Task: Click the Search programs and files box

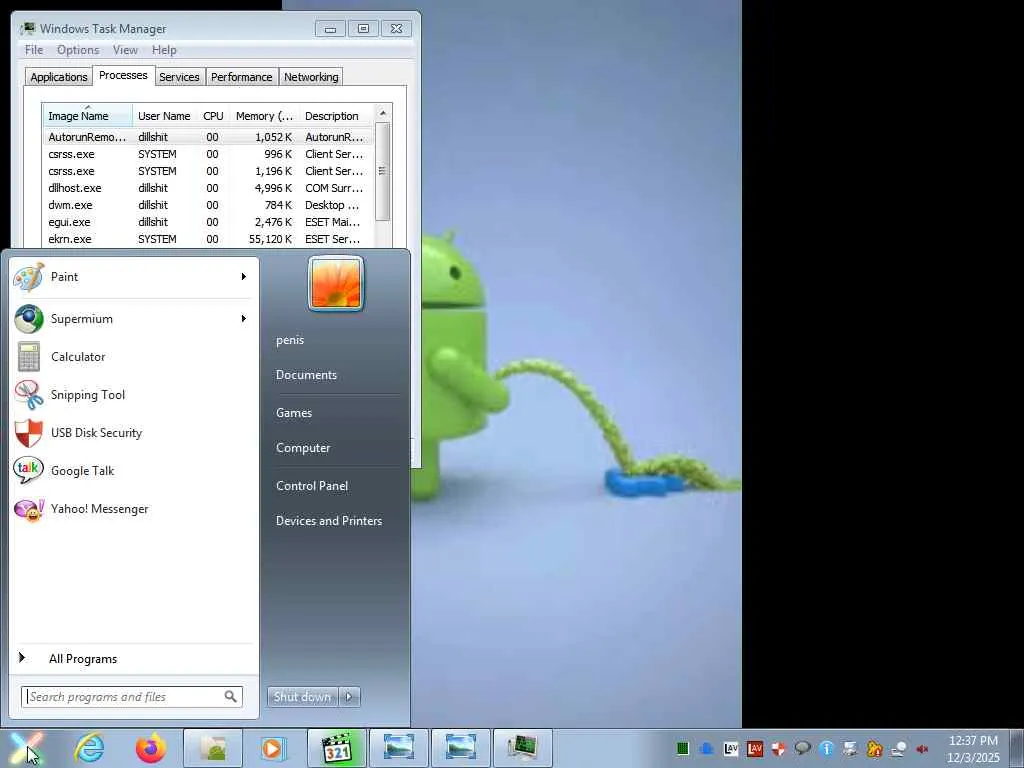Action: [132, 697]
